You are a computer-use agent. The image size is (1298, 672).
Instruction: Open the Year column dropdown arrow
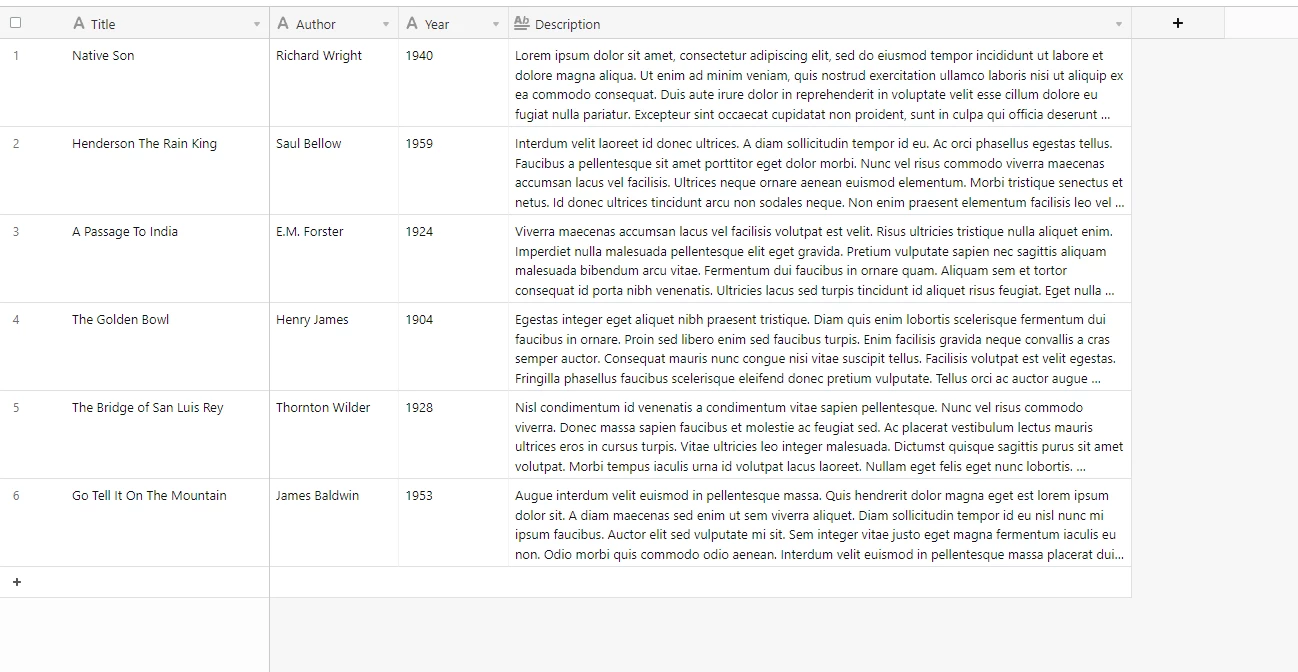tap(496, 24)
